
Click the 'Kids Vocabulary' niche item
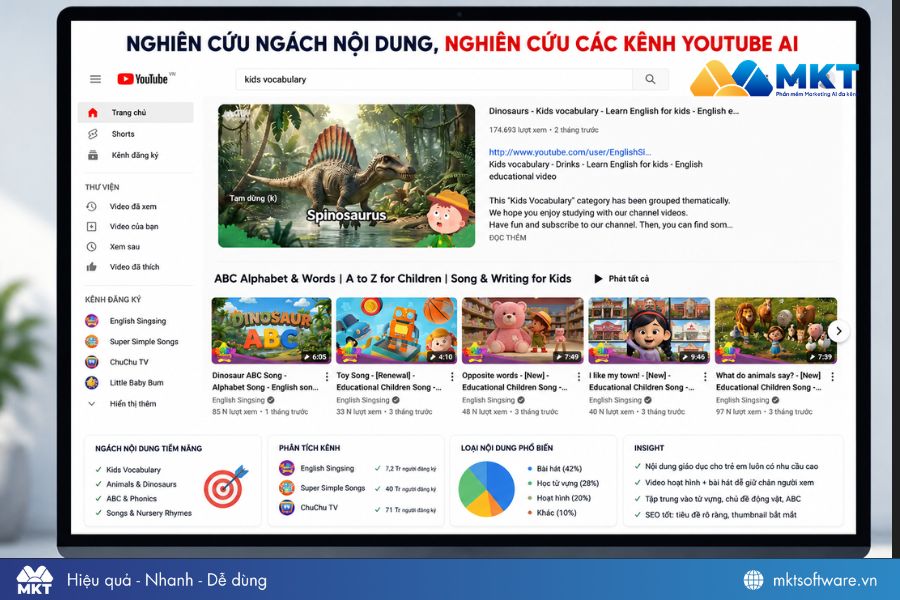click(x=133, y=470)
